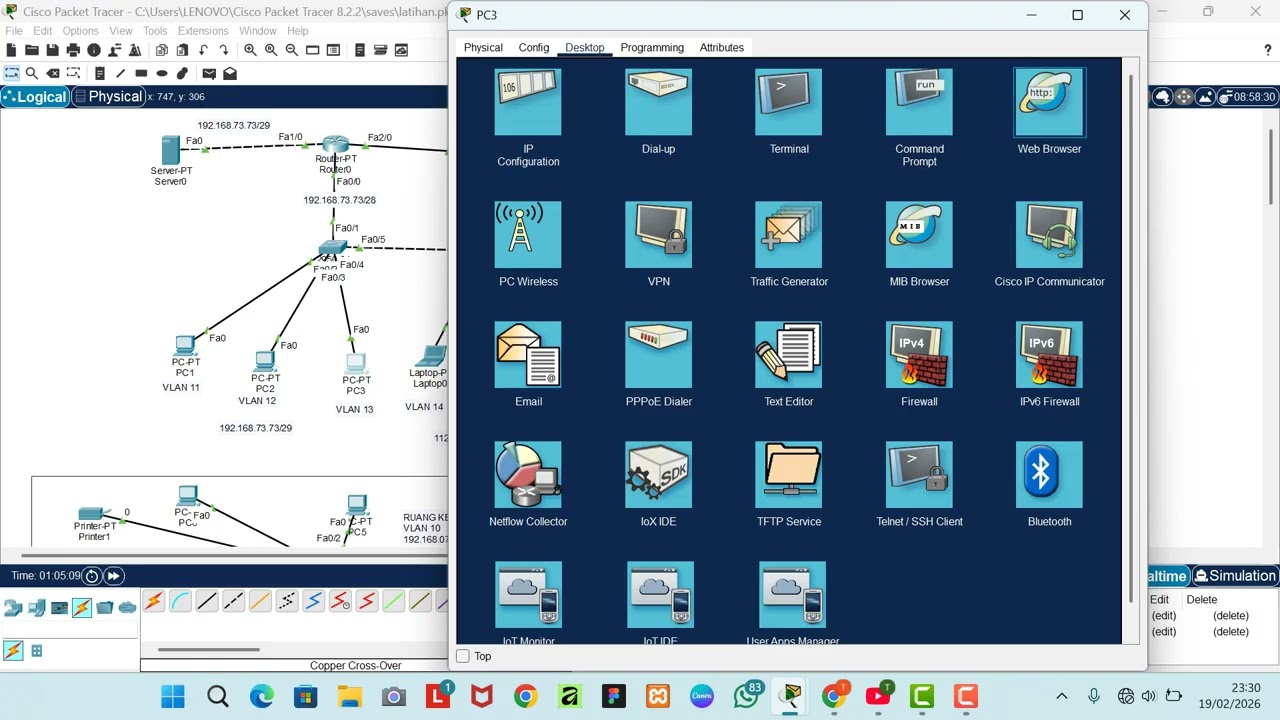Click the Print icon in main toolbar

tap(73, 50)
